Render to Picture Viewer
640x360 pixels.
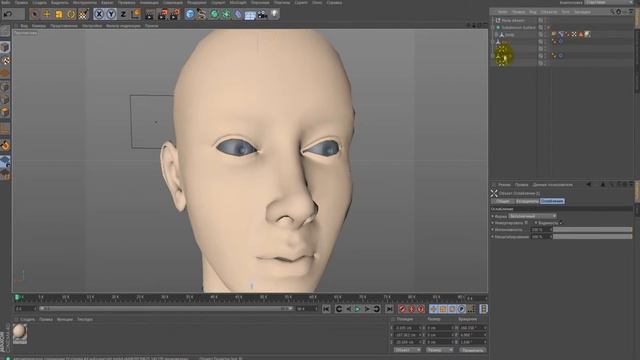[162, 15]
